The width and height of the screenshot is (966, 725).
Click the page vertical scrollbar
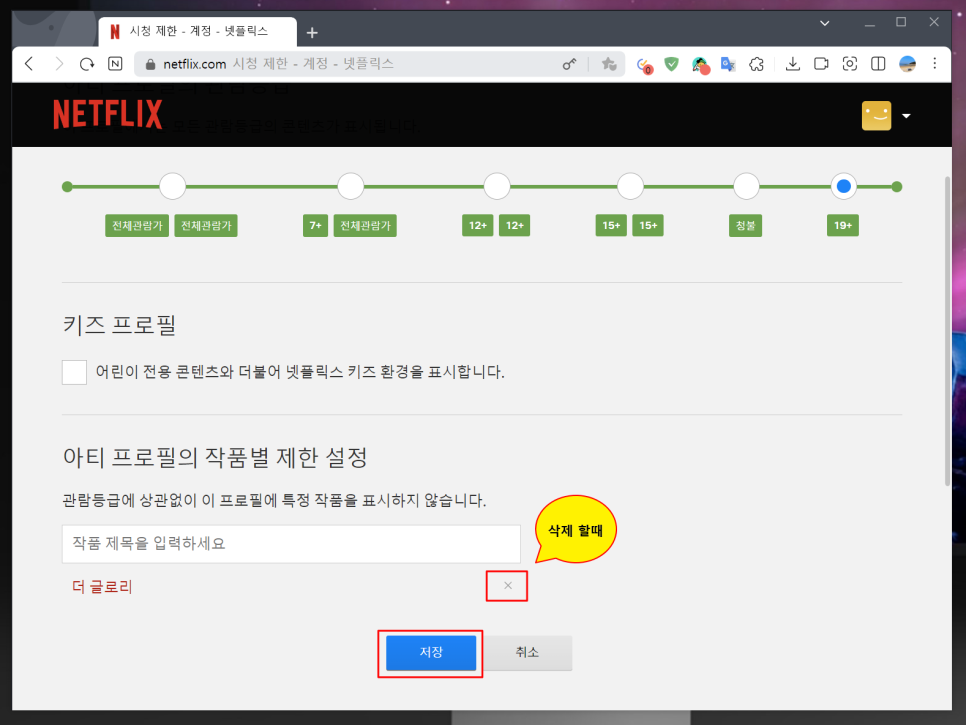948,331
